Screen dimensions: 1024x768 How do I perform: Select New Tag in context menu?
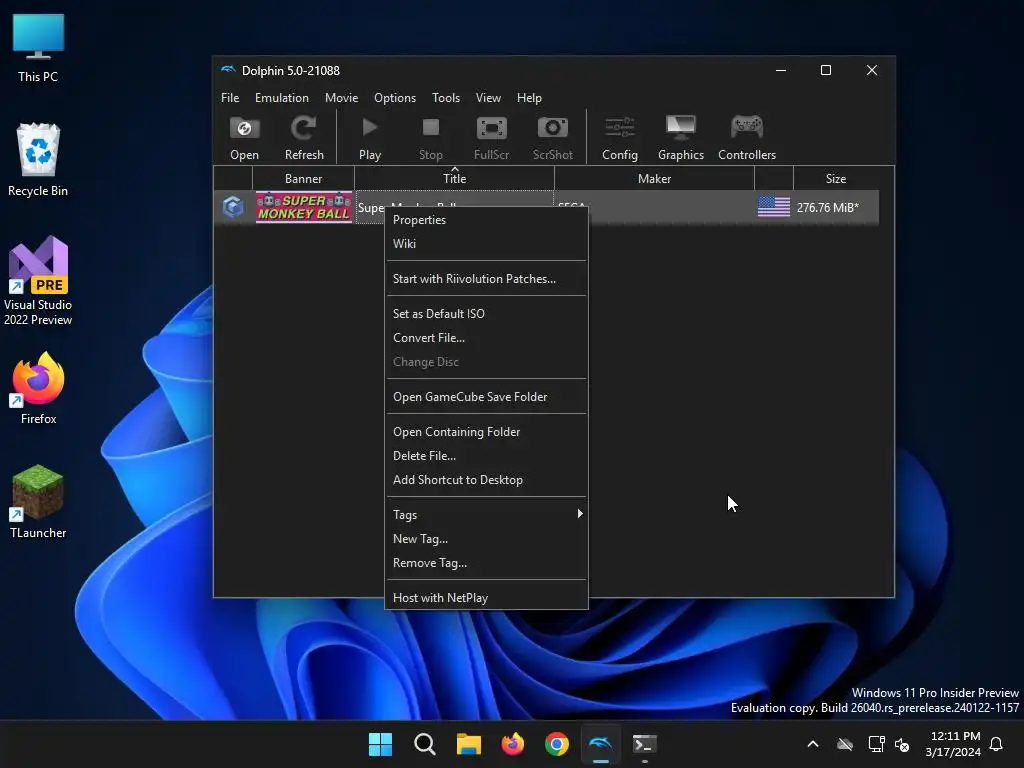tap(487, 539)
